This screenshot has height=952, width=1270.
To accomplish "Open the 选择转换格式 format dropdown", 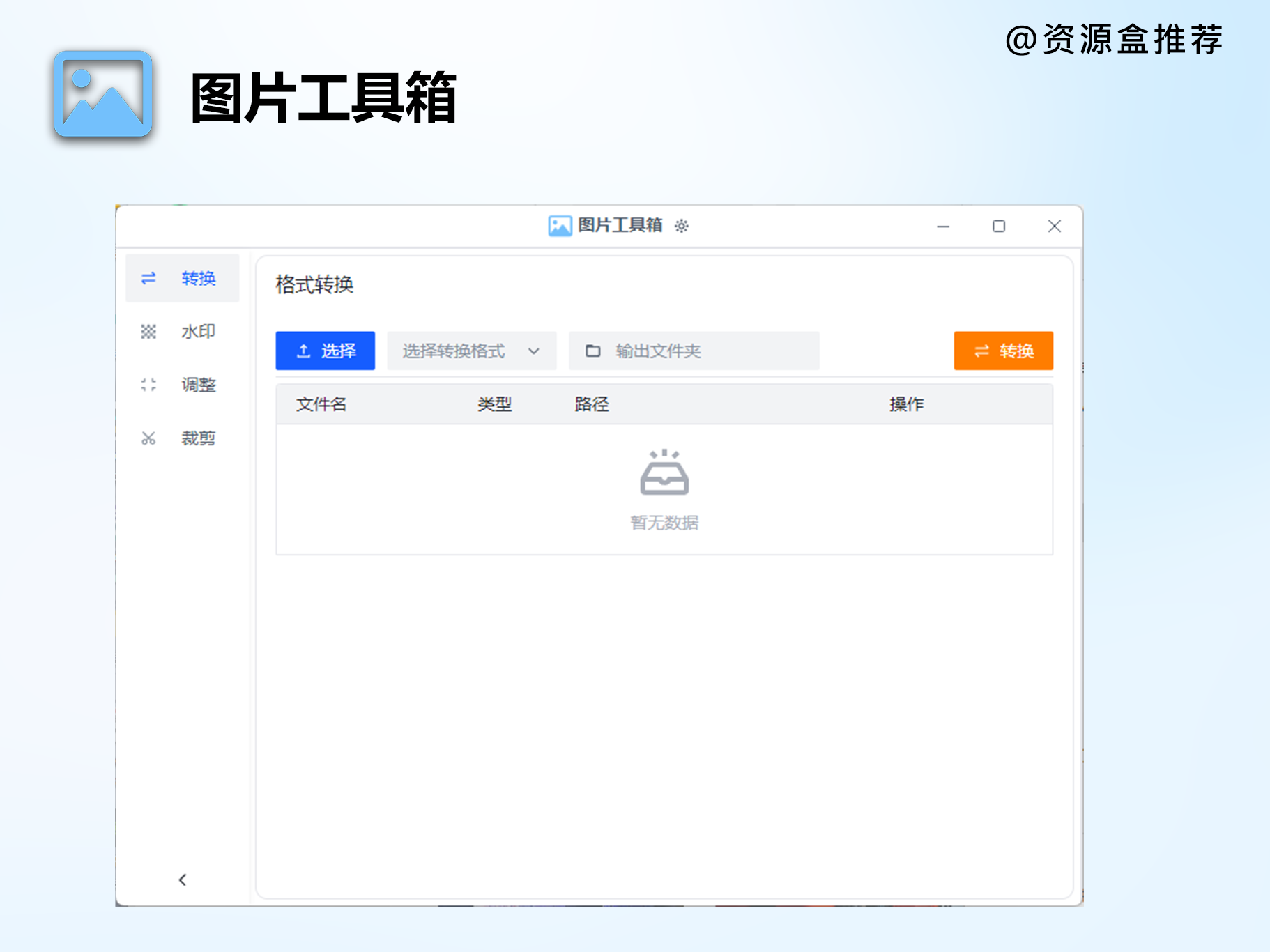I will [472, 351].
